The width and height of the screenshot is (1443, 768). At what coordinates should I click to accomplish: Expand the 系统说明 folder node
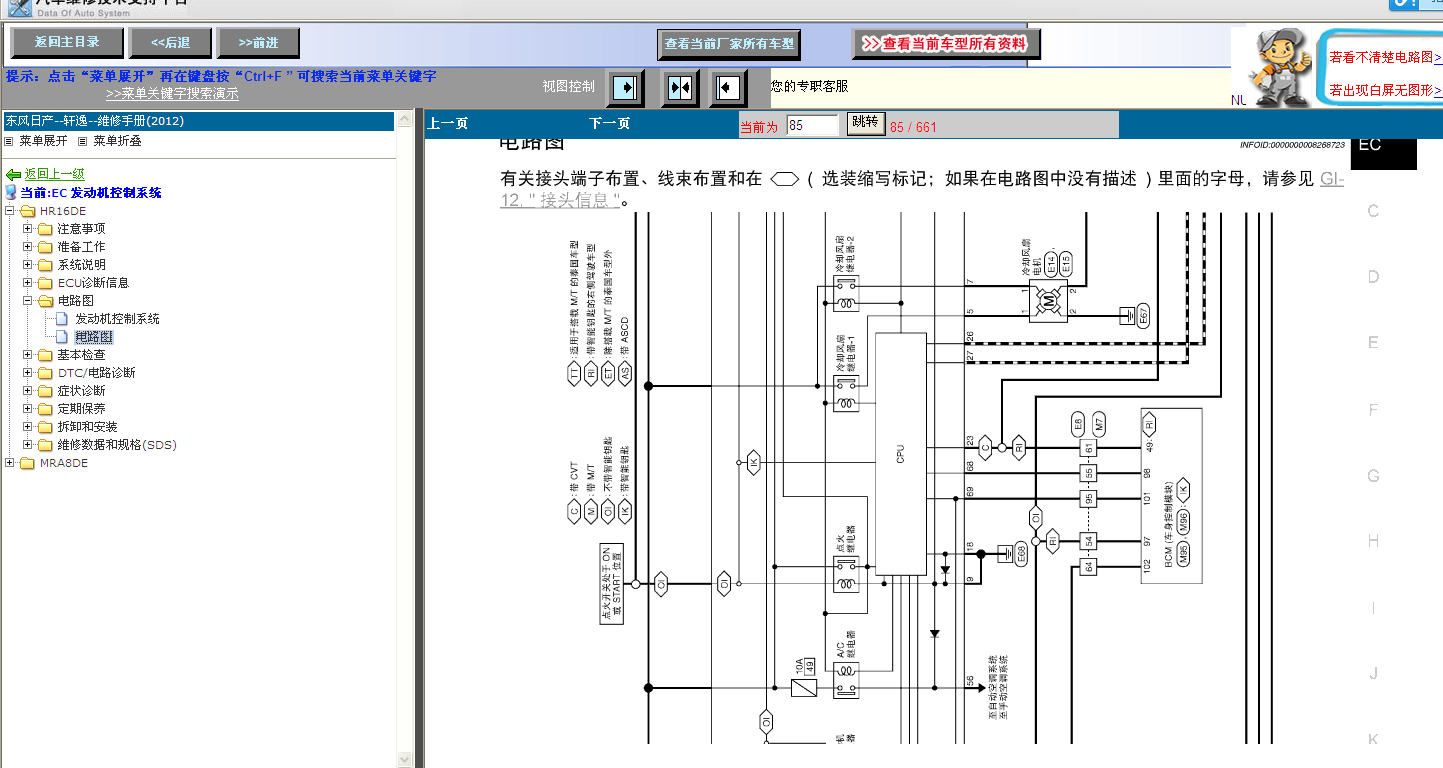tap(28, 265)
